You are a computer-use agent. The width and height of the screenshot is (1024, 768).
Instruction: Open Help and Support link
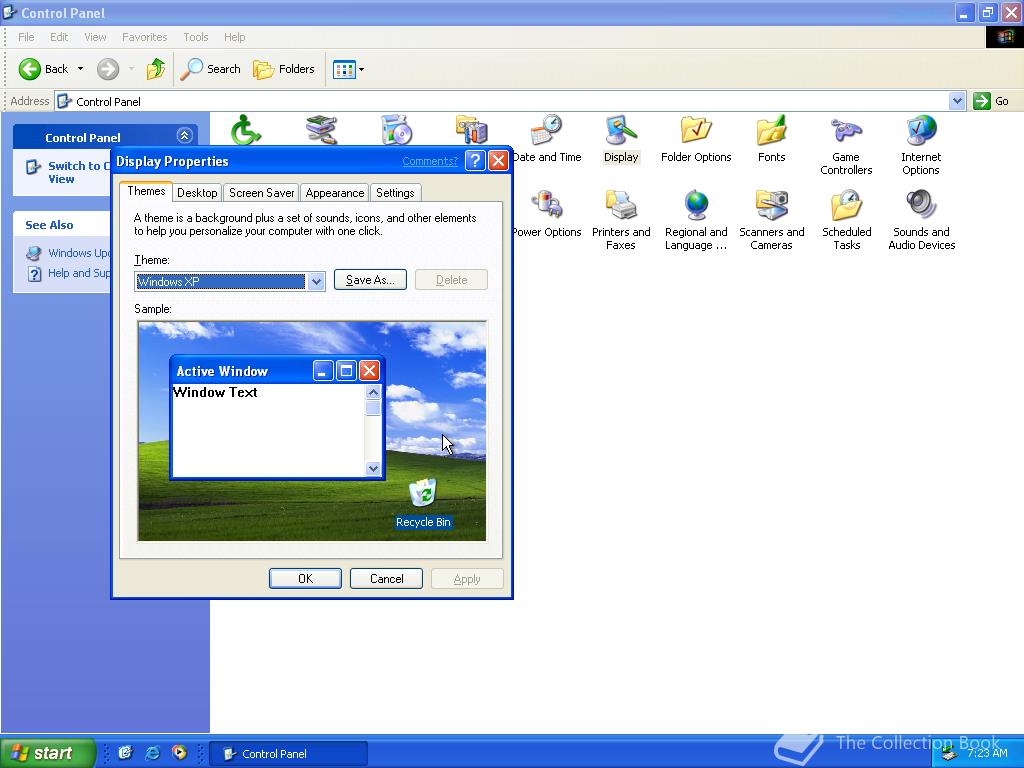click(69, 273)
